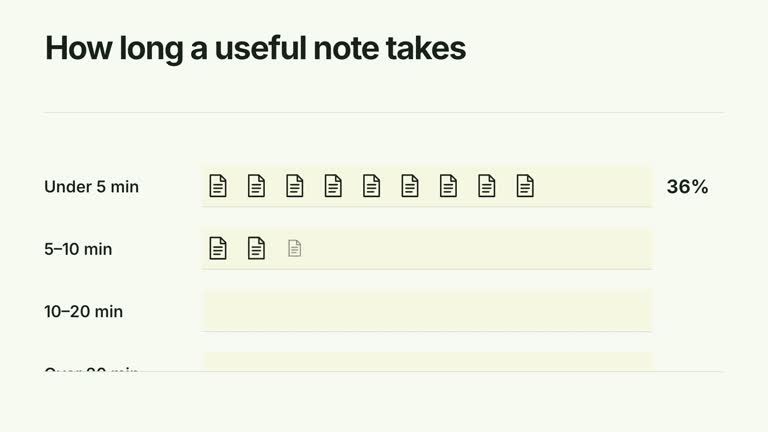
Task: Click the slide title How long a useful note takes
Action: click(x=255, y=48)
